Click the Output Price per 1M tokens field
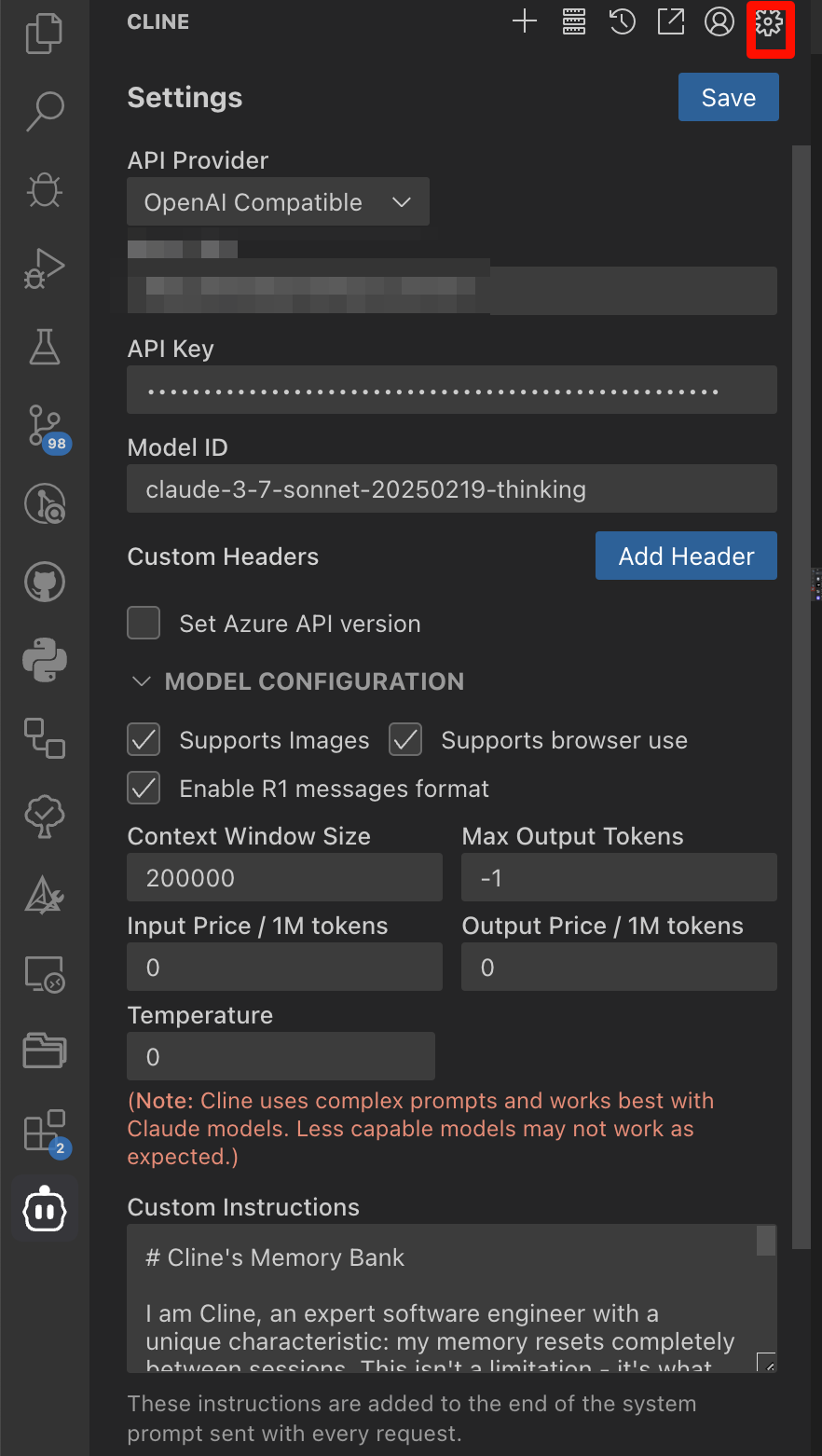 pyautogui.click(x=619, y=967)
